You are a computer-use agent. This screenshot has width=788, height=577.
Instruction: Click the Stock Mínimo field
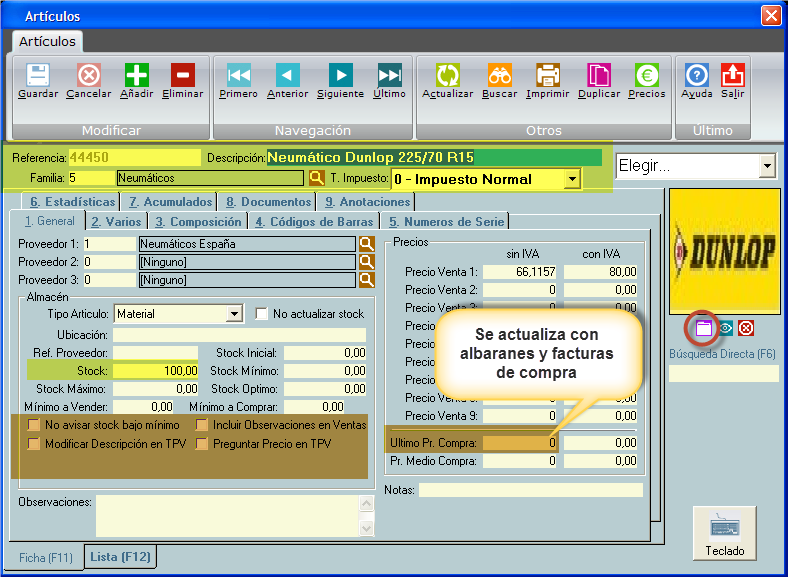pyautogui.click(x=325, y=371)
